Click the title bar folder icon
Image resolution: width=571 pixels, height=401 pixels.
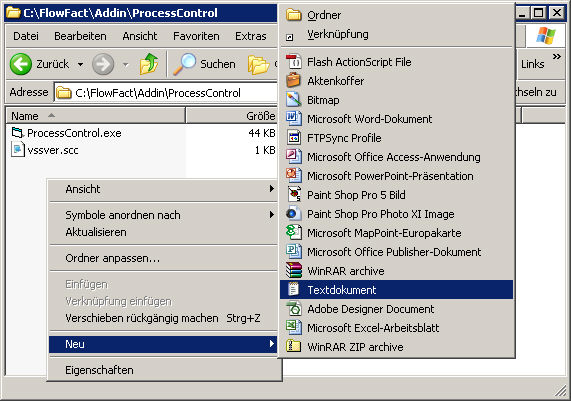click(x=13, y=12)
